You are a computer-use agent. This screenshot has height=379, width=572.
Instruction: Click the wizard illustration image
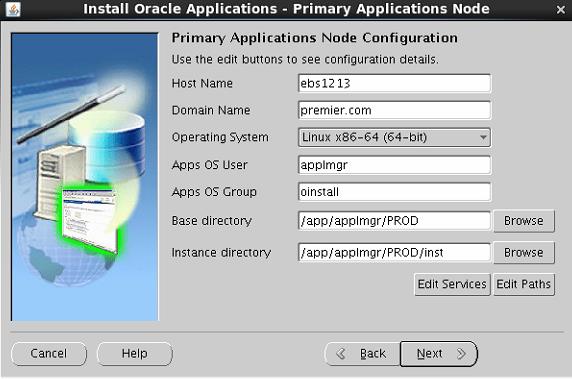[x=85, y=177]
